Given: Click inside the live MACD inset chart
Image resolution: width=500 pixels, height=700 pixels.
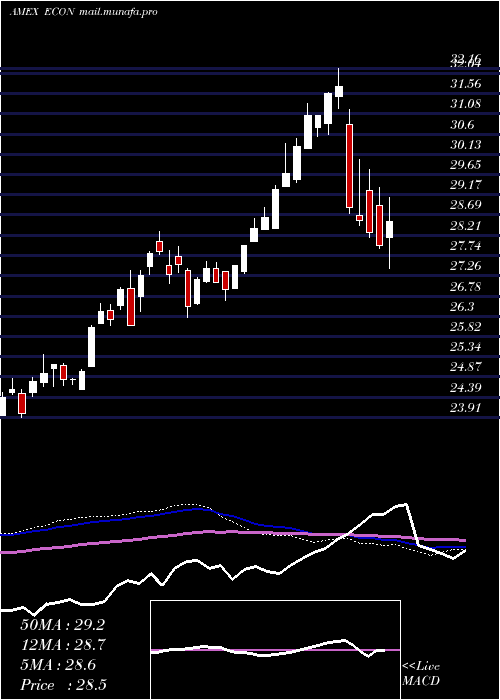Looking at the screenshot, I should pos(275,650).
